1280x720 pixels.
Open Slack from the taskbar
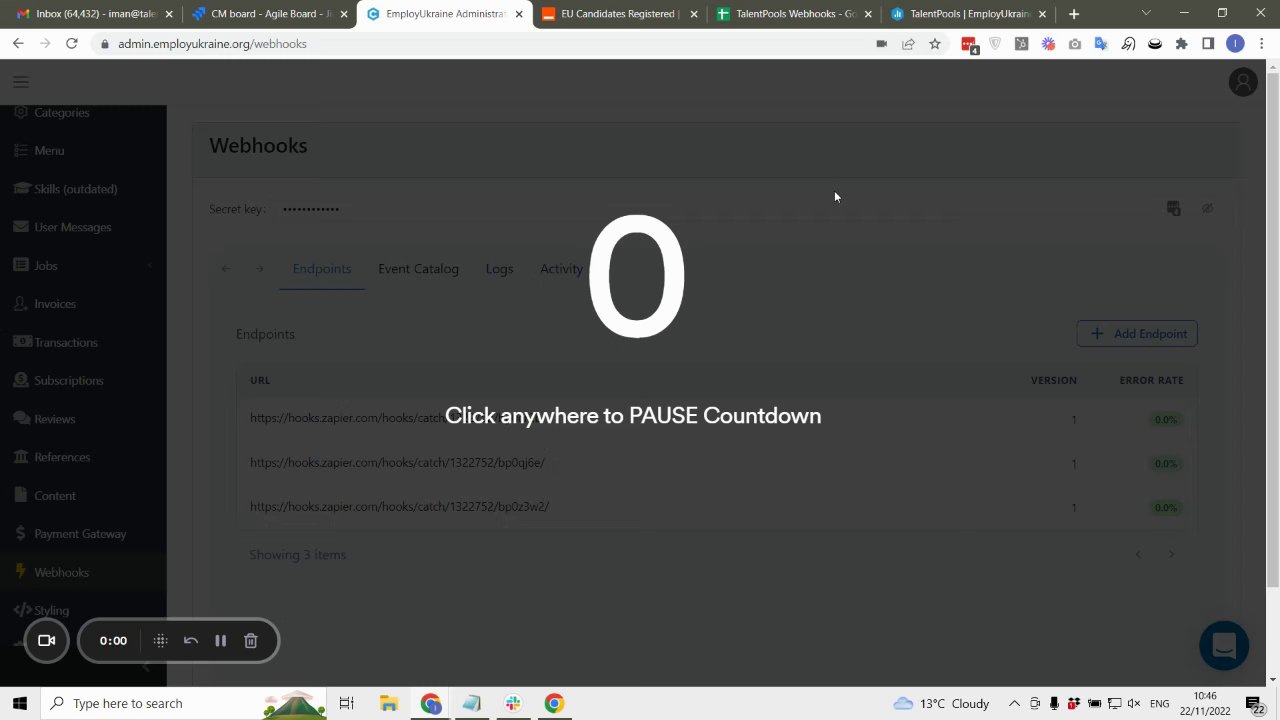click(513, 704)
